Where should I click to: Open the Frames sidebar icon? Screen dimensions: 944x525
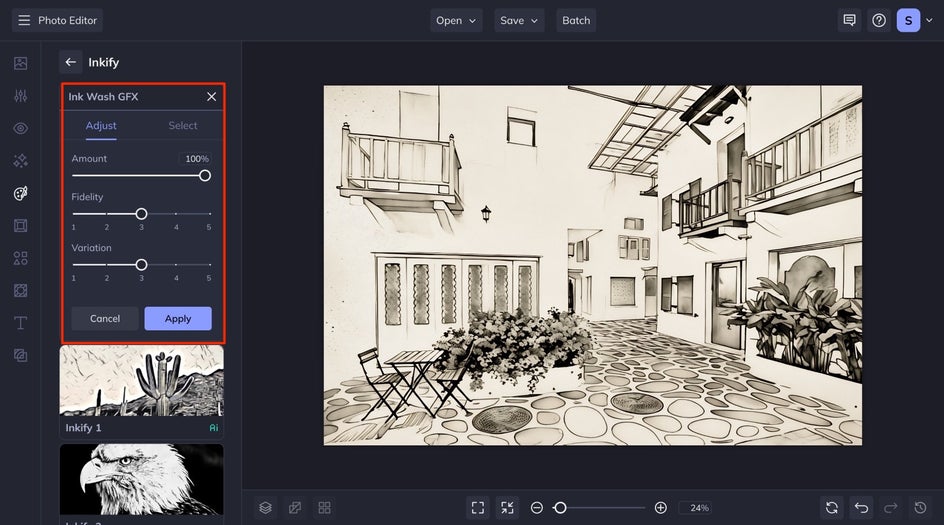(20, 226)
